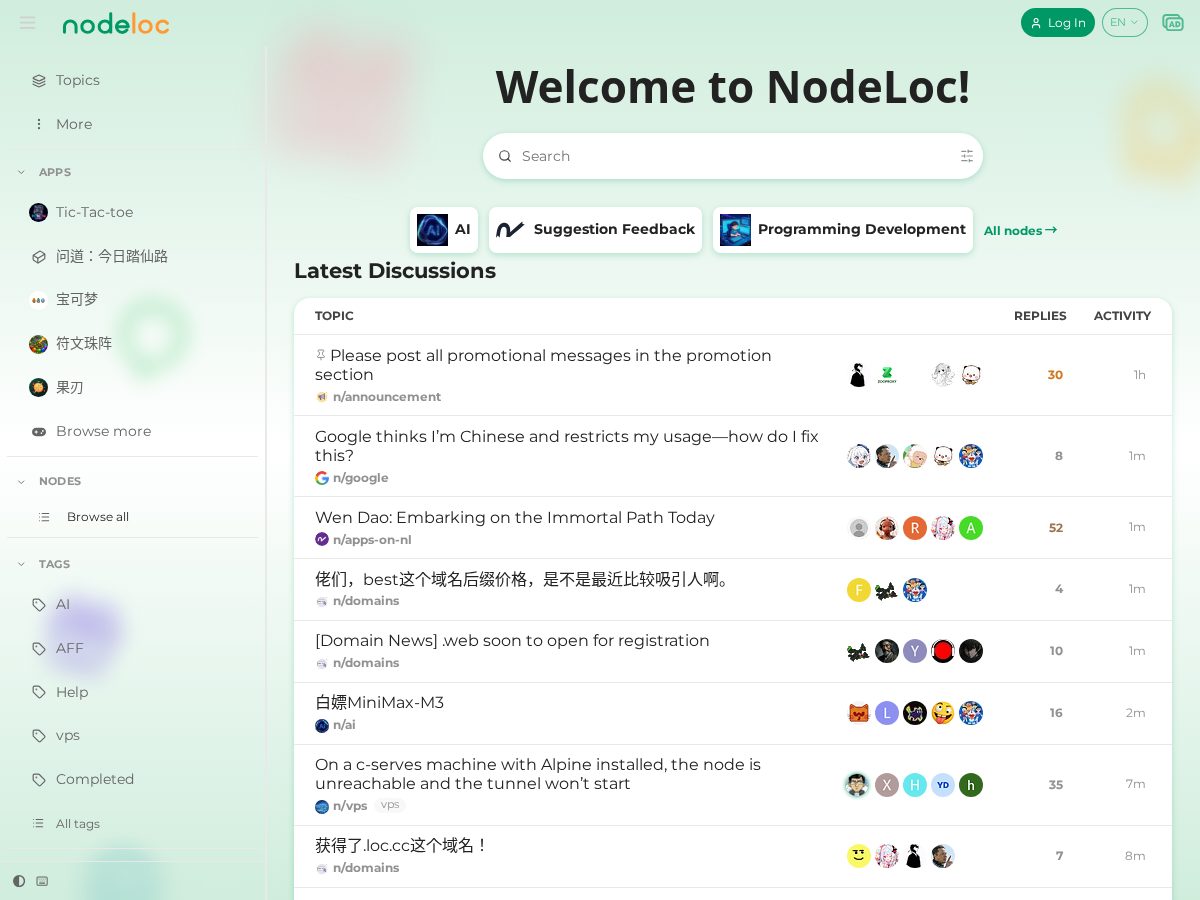Open 佬们,best这个域名后缀价格 topic
The height and width of the screenshot is (900, 1200).
[525, 580]
